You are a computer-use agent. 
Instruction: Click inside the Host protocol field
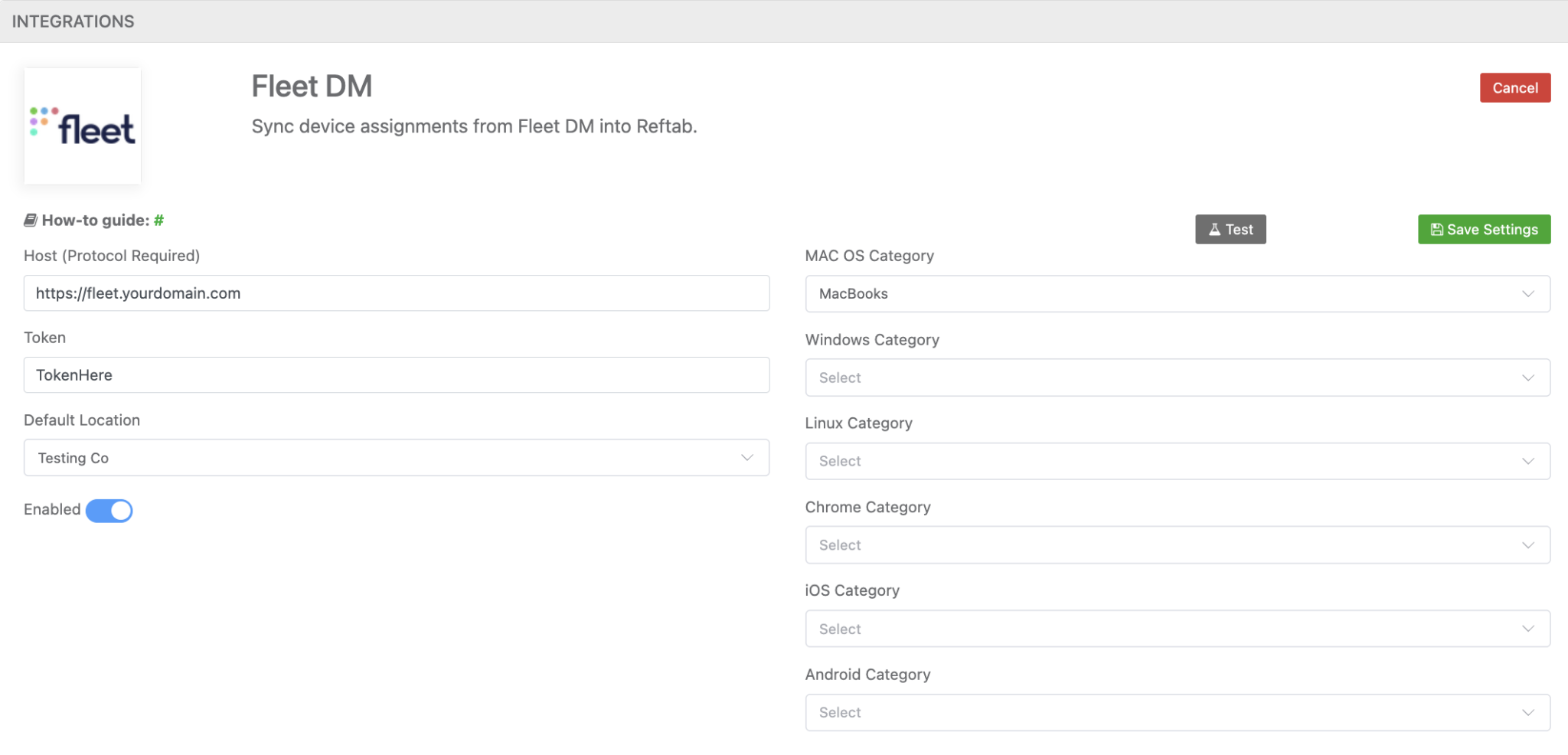pos(396,293)
